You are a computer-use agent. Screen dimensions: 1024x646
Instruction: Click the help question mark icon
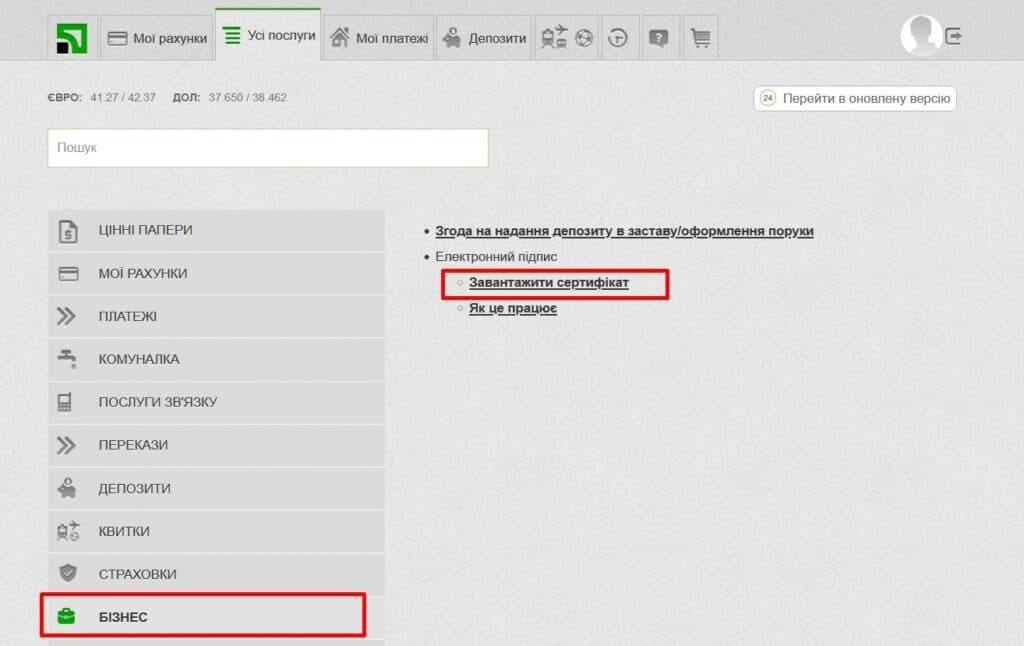(x=658, y=38)
